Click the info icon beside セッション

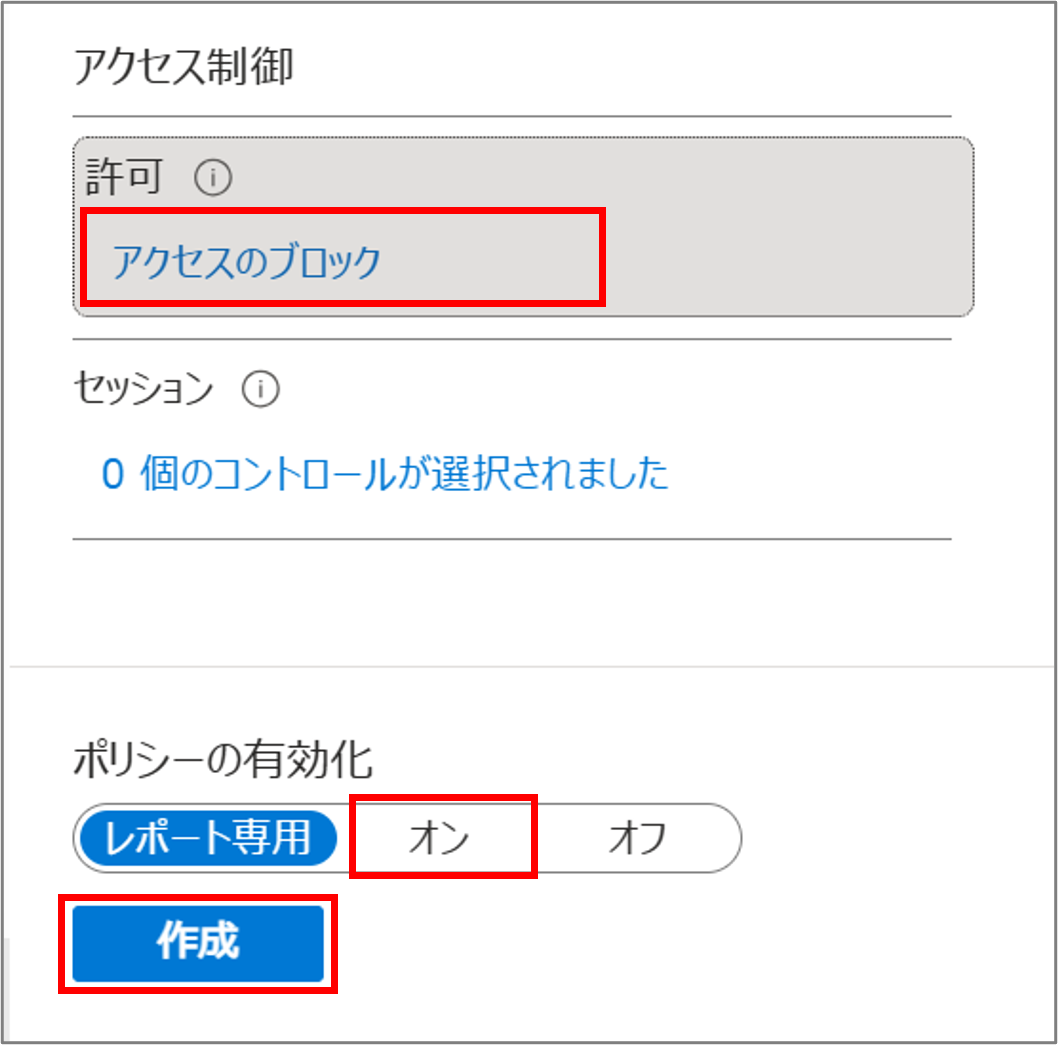(260, 389)
